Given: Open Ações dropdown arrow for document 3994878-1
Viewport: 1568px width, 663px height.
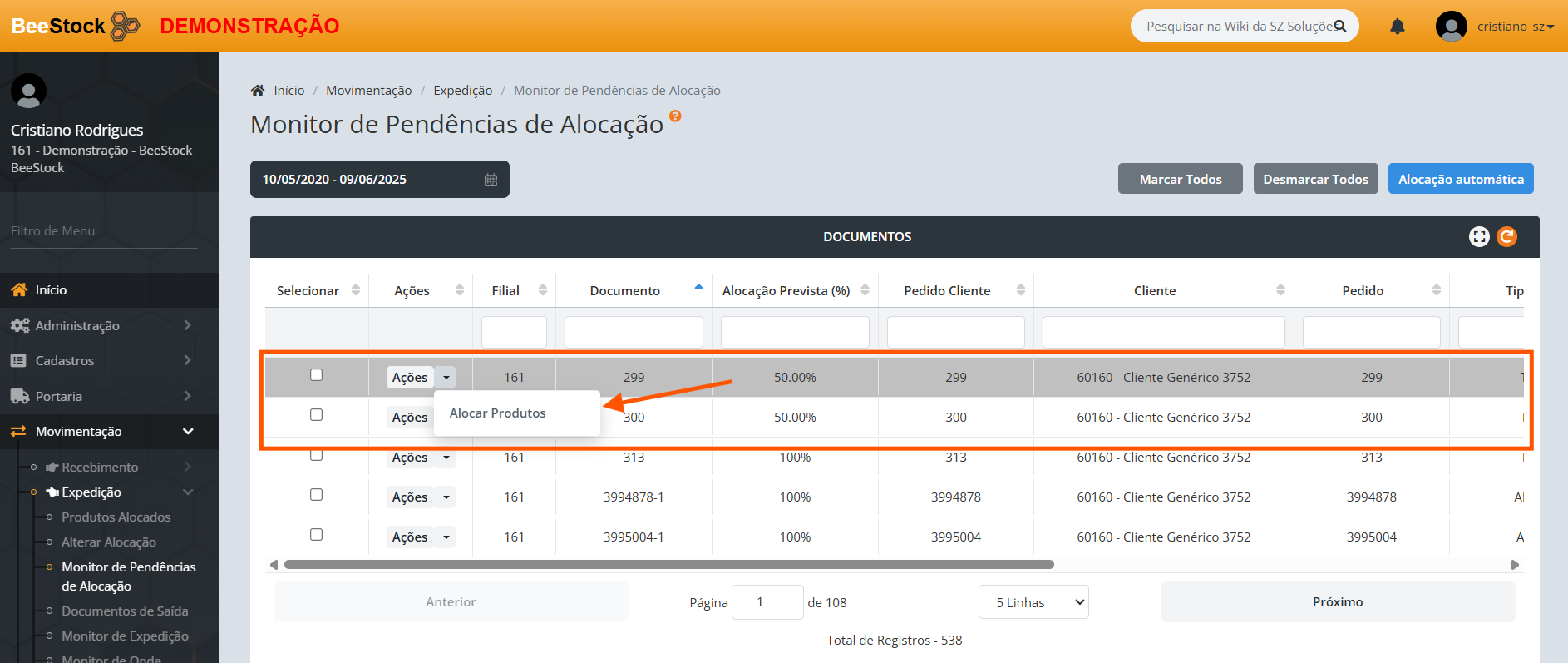Looking at the screenshot, I should 446,497.
